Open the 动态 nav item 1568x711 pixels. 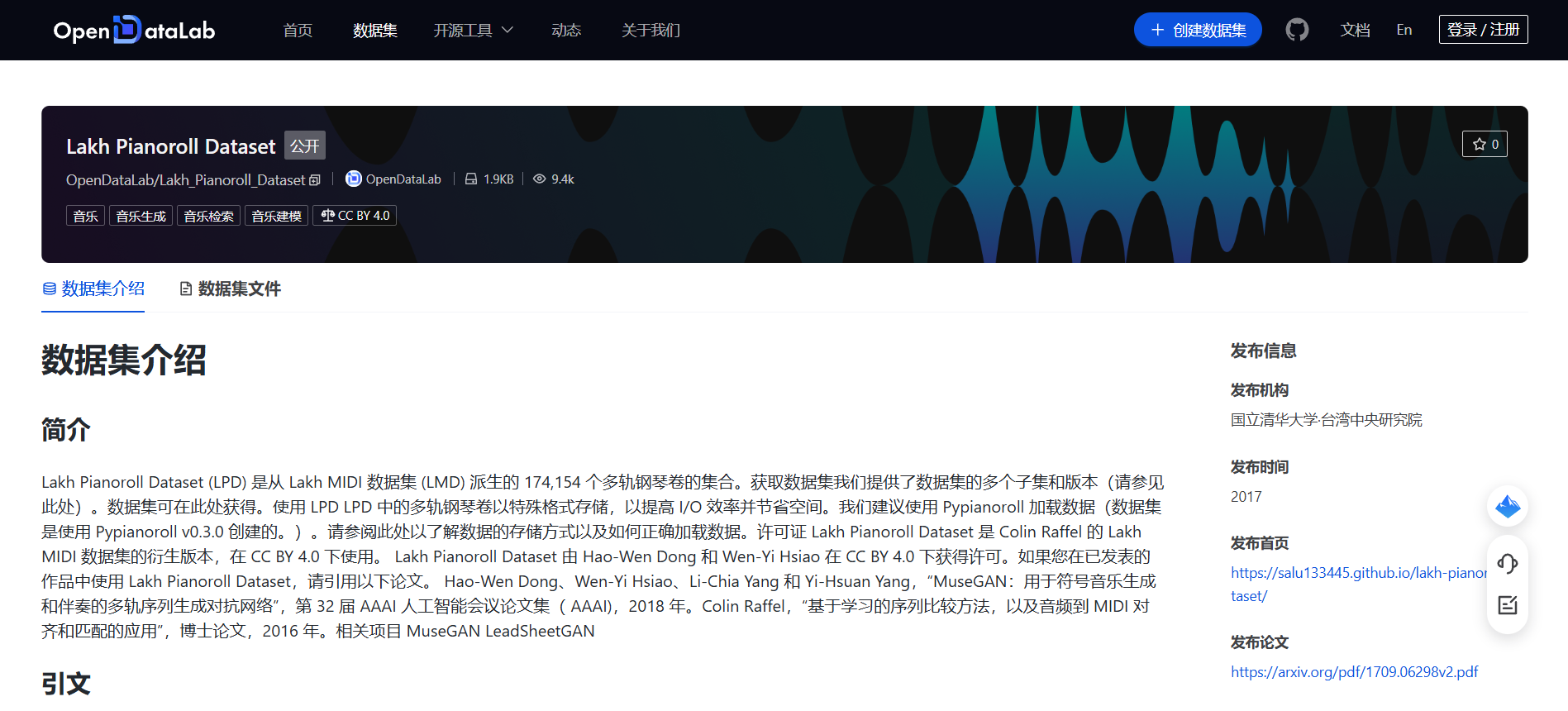tap(566, 30)
